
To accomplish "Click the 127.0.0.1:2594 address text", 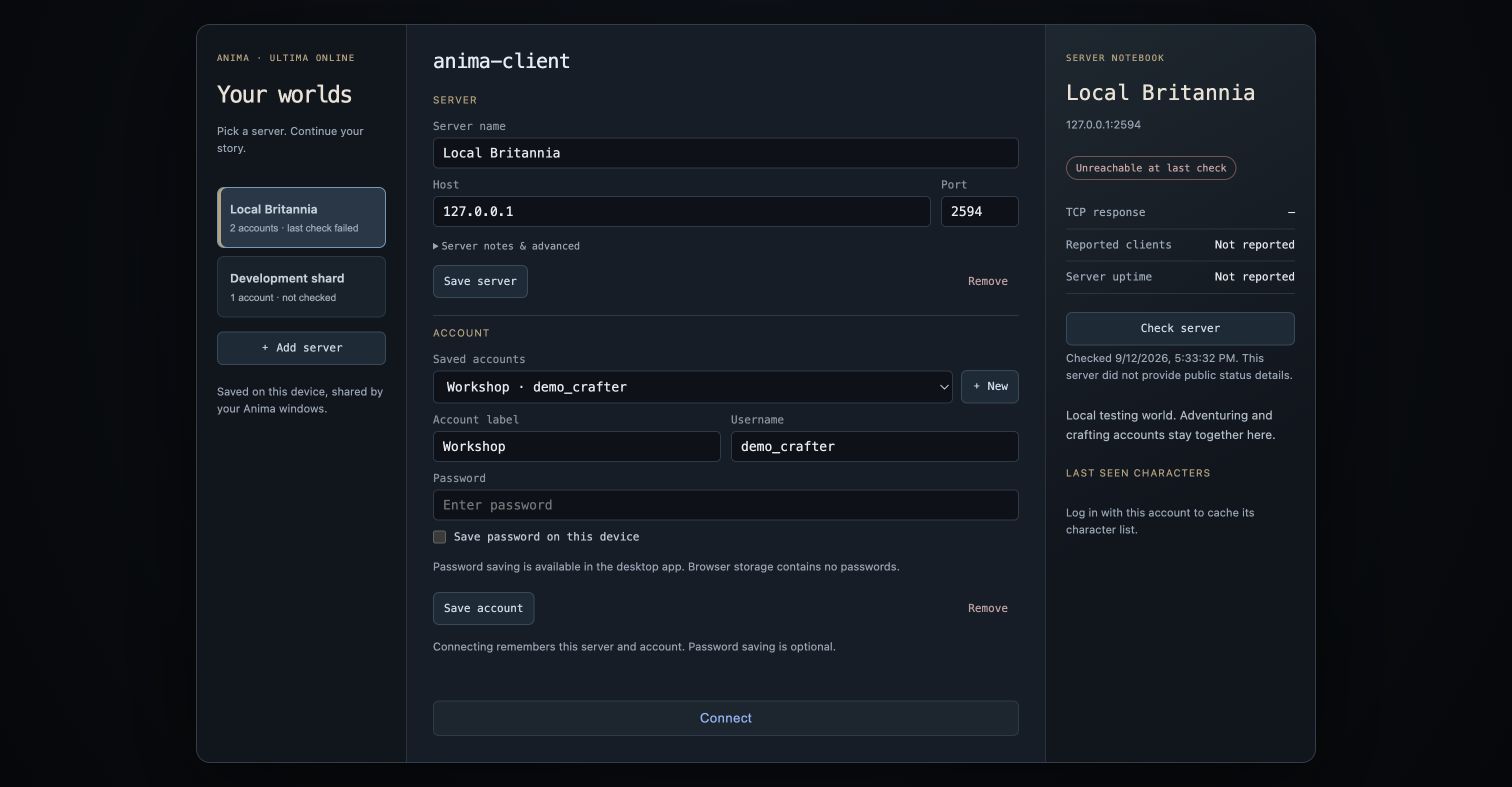I will (1103, 125).
